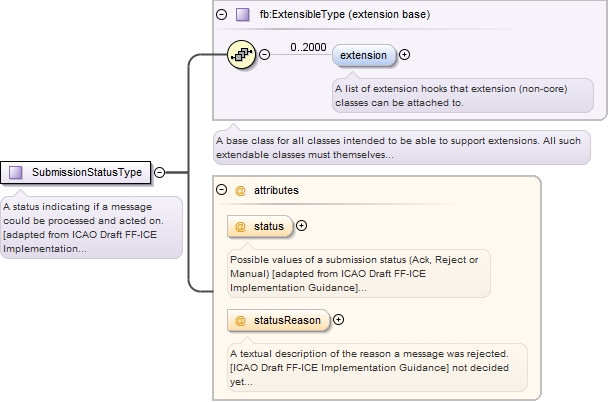609x402 pixels.
Task: Click the sequence compositor icon
Action: (x=241, y=55)
